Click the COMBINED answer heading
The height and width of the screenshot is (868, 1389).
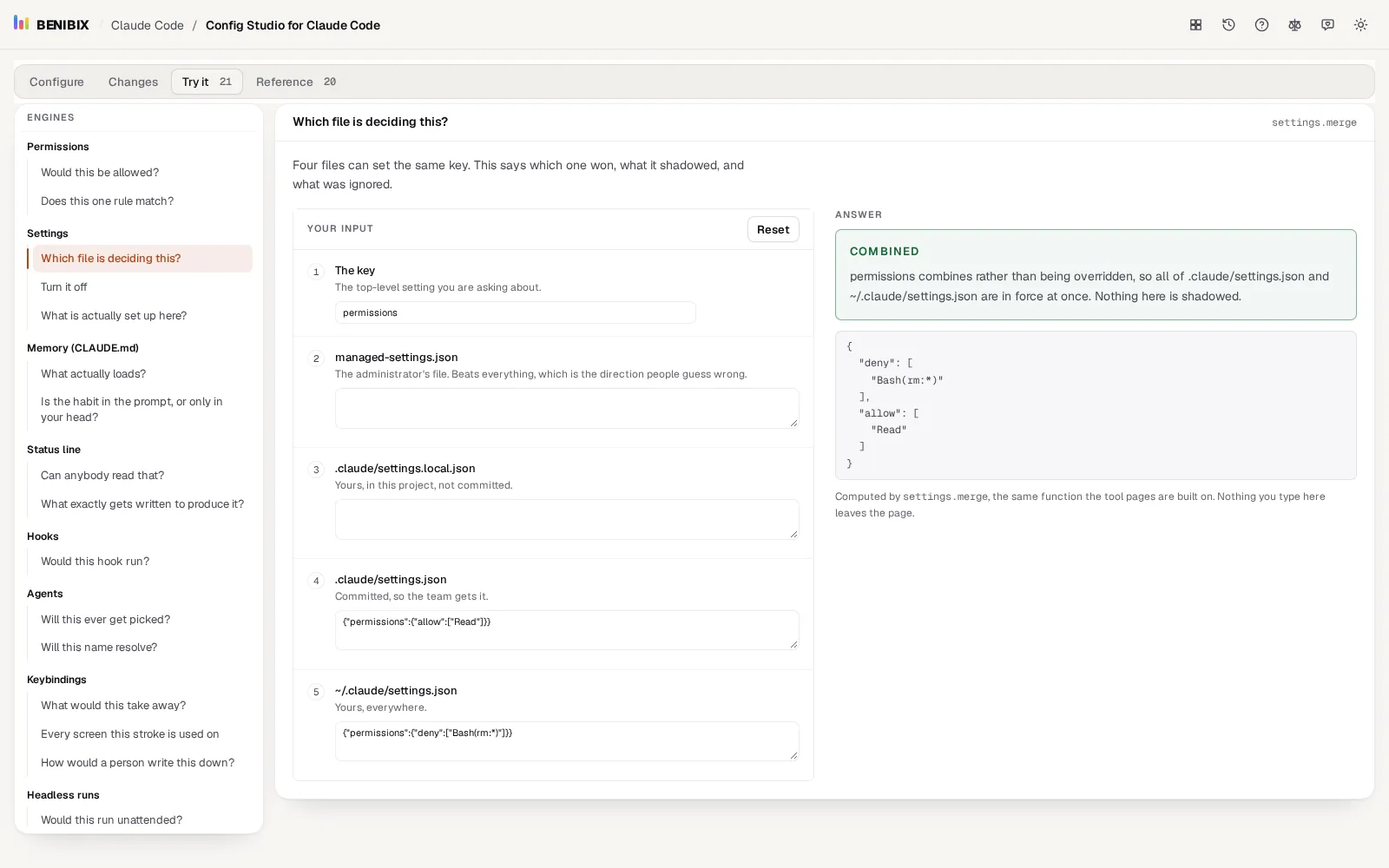pos(885,252)
